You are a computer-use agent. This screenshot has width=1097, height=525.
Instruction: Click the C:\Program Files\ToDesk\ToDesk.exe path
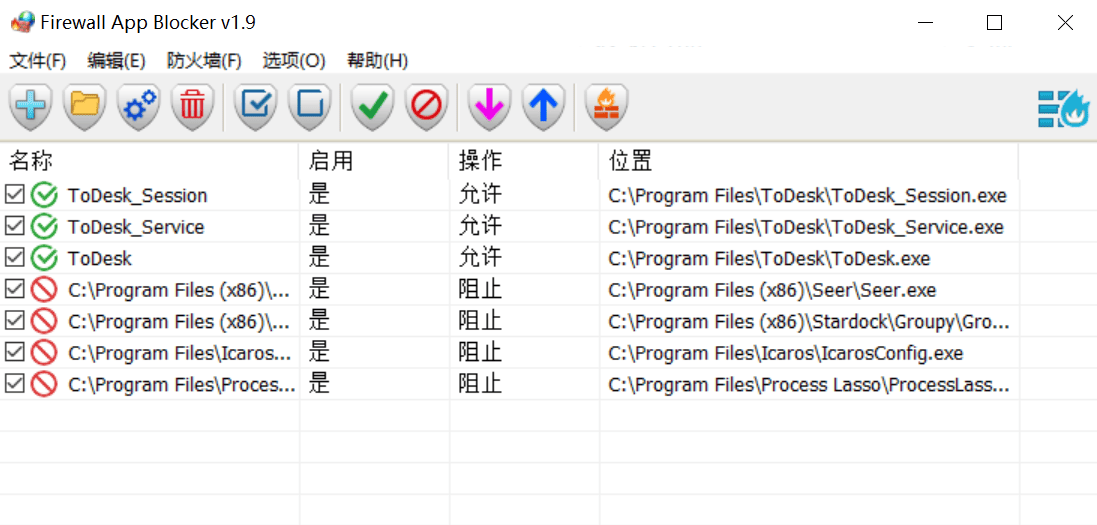coord(770,259)
